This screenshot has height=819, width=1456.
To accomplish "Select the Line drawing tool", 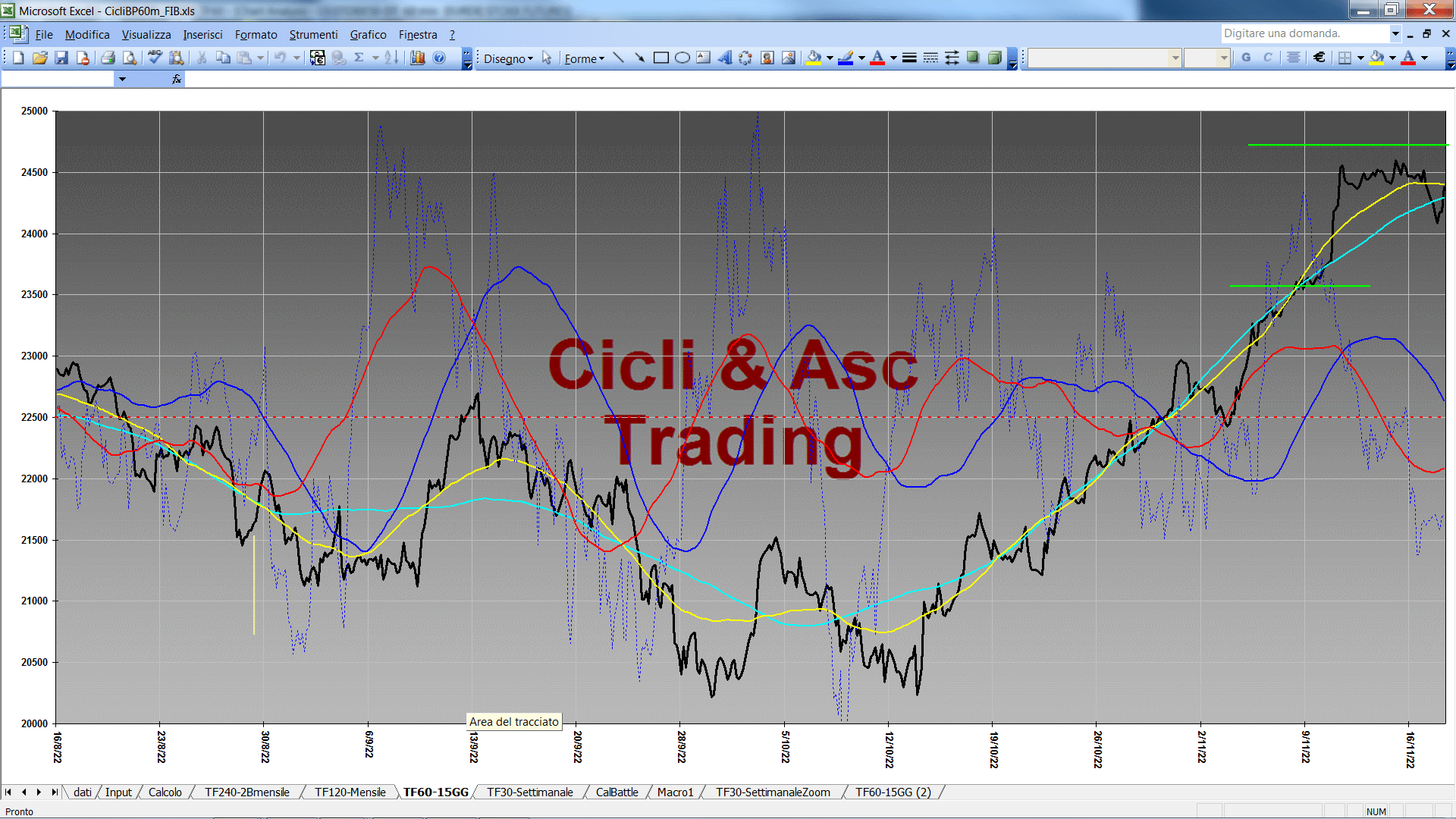I will (x=618, y=58).
